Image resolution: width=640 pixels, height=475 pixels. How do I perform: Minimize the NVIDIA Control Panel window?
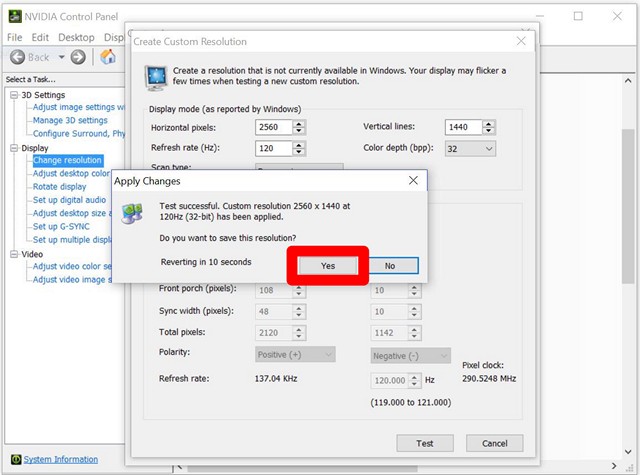click(540, 16)
